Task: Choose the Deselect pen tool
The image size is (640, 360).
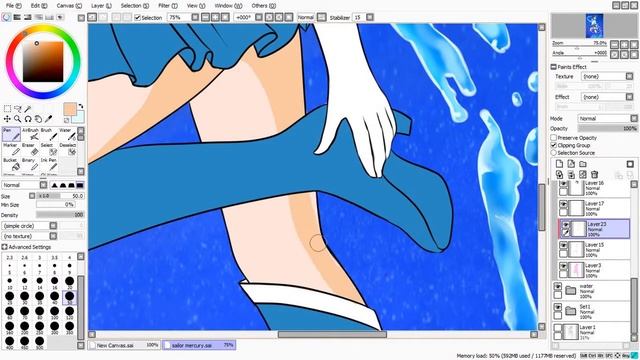Action: [67, 149]
